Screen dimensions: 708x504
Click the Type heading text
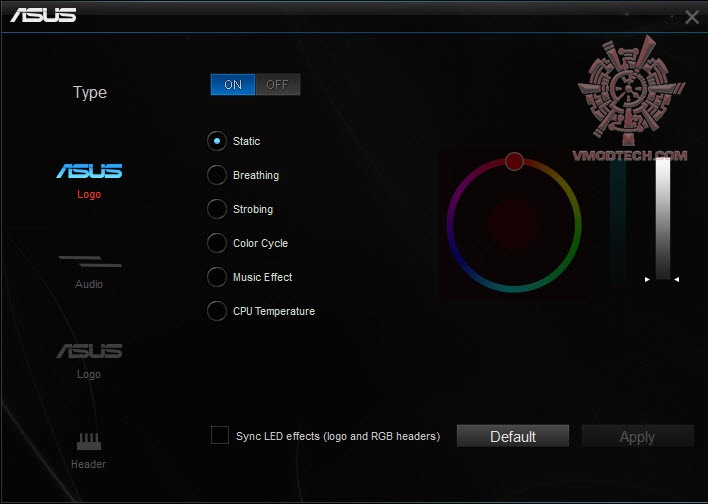[x=90, y=93]
